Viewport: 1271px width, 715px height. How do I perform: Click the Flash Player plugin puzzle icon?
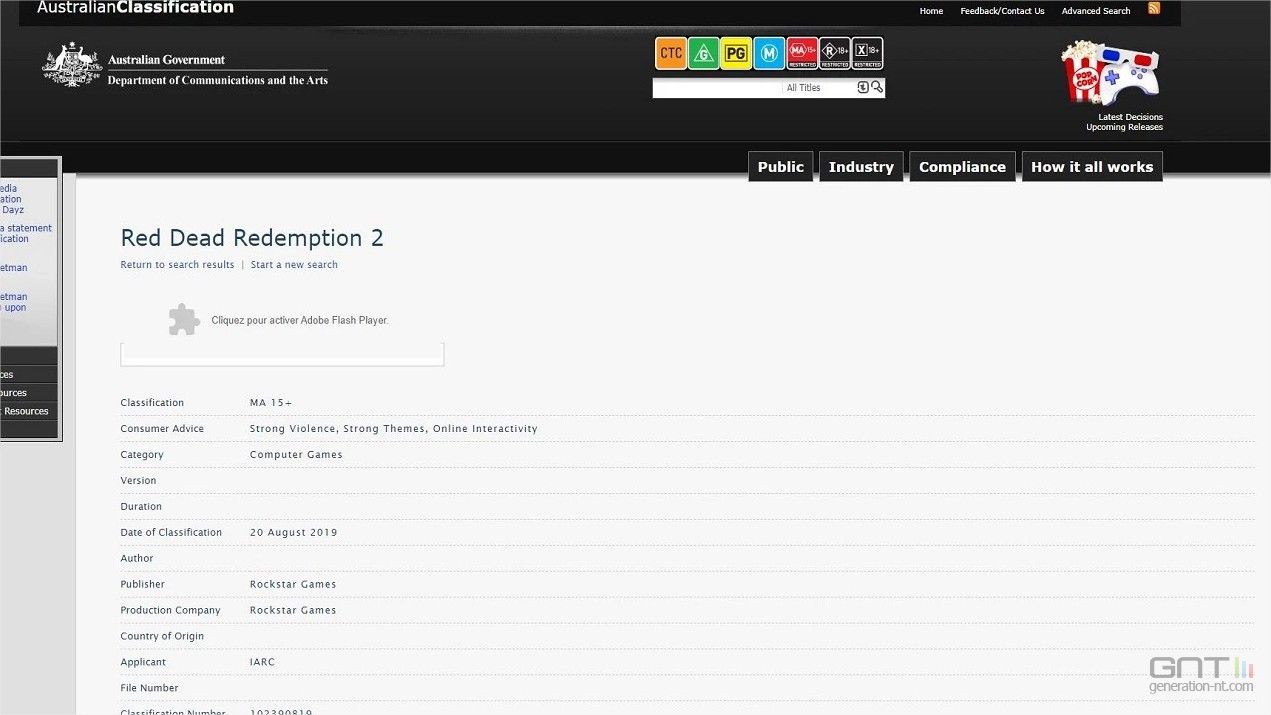coord(183,319)
